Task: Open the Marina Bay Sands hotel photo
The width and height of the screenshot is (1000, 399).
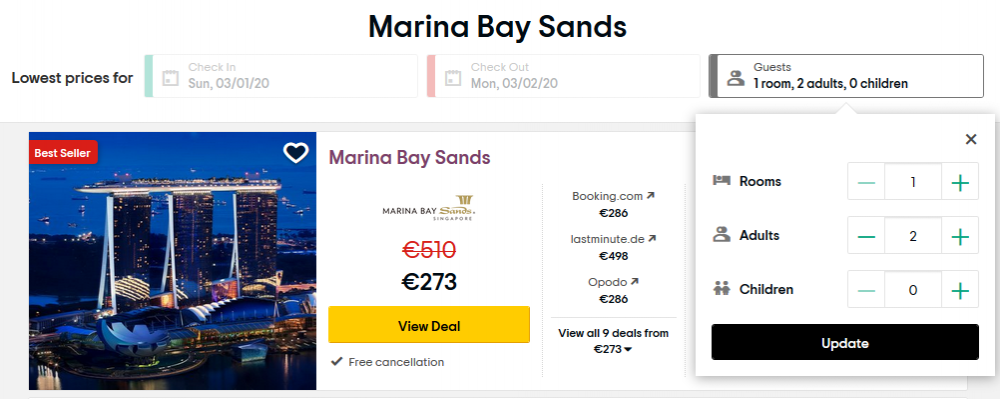Action: click(173, 261)
